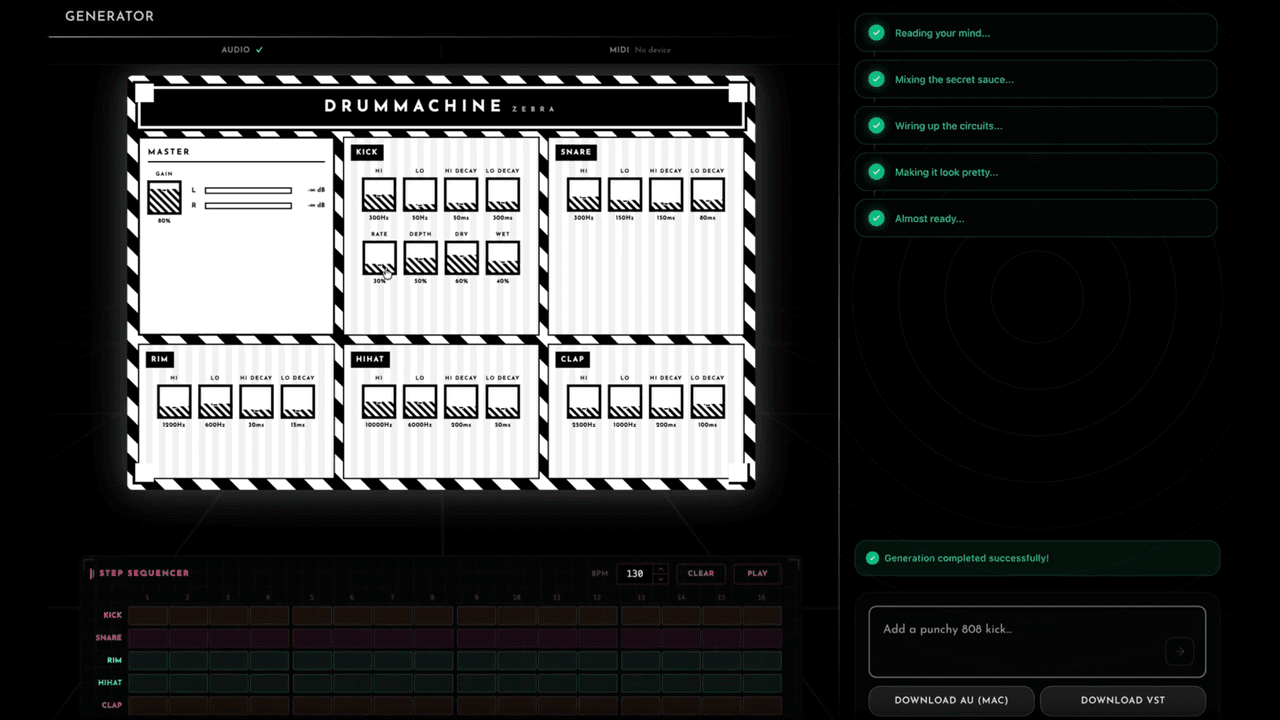Increase BPM with the up stepper arrow
Viewport: 1280px width, 720px height.
(660, 569)
